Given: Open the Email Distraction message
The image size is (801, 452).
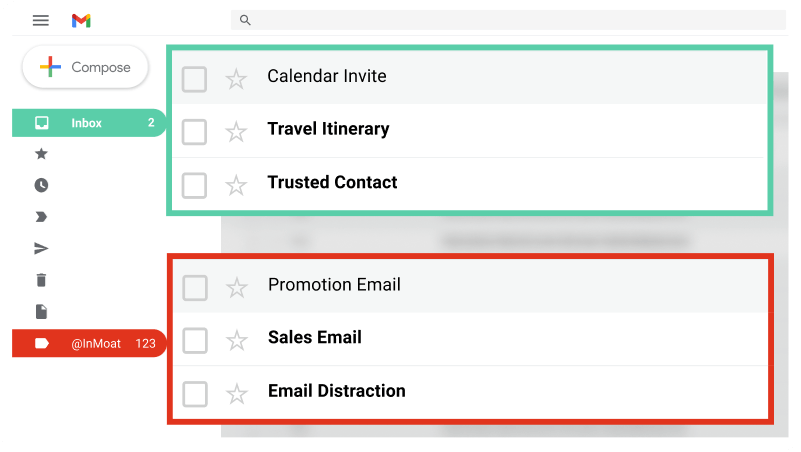Looking at the screenshot, I should tap(470, 392).
